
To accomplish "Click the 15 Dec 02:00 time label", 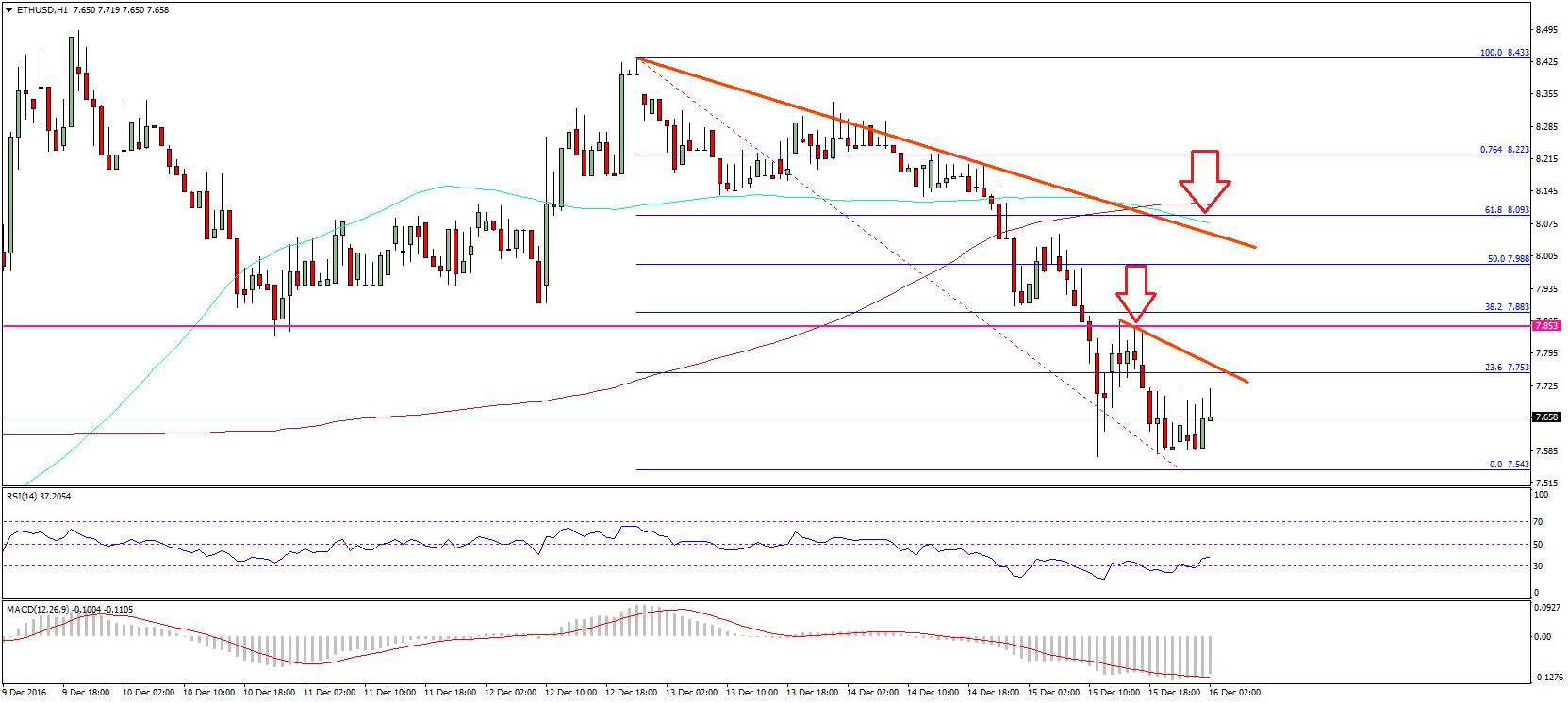I will (x=1054, y=693).
